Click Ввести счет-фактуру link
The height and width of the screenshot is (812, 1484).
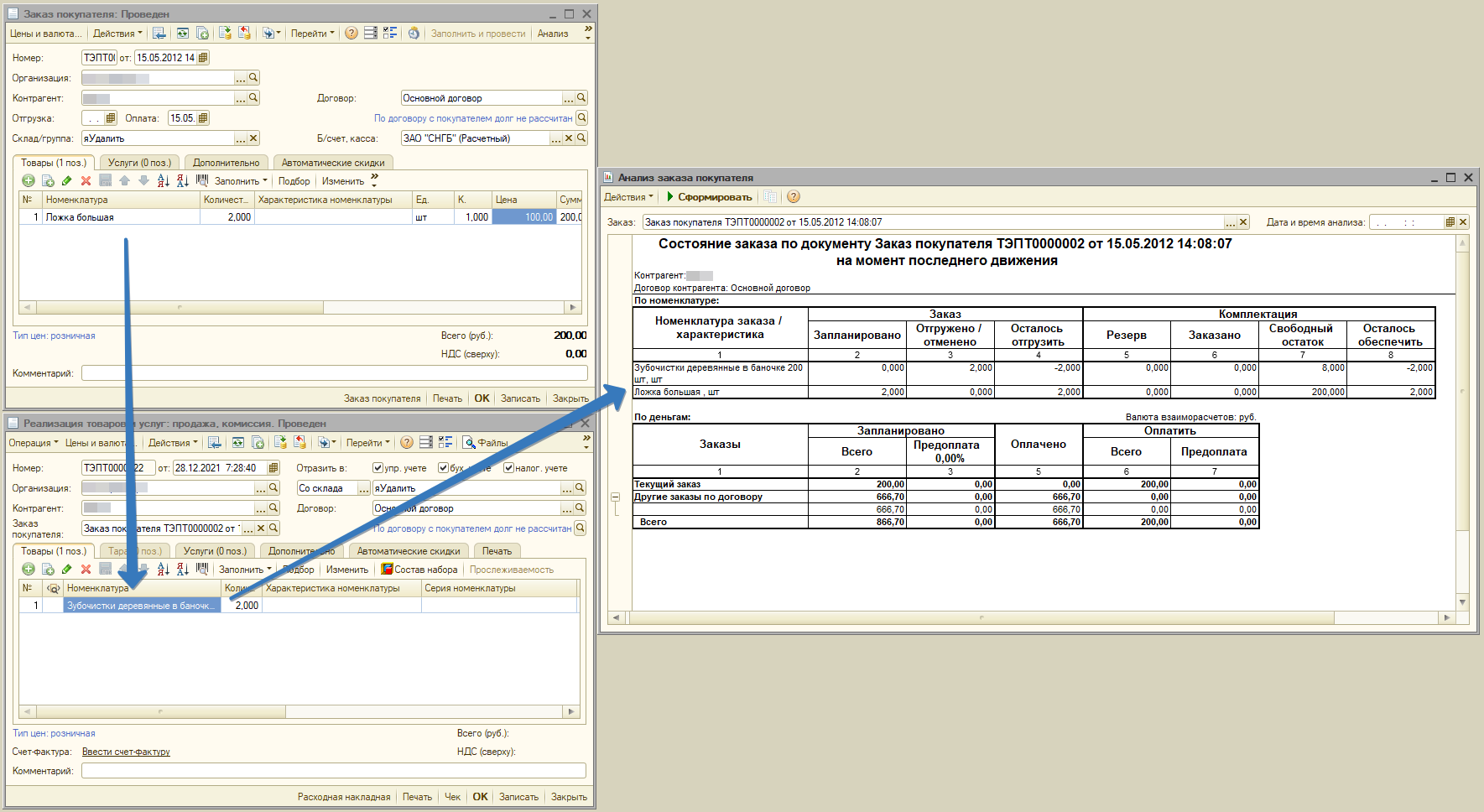(126, 752)
